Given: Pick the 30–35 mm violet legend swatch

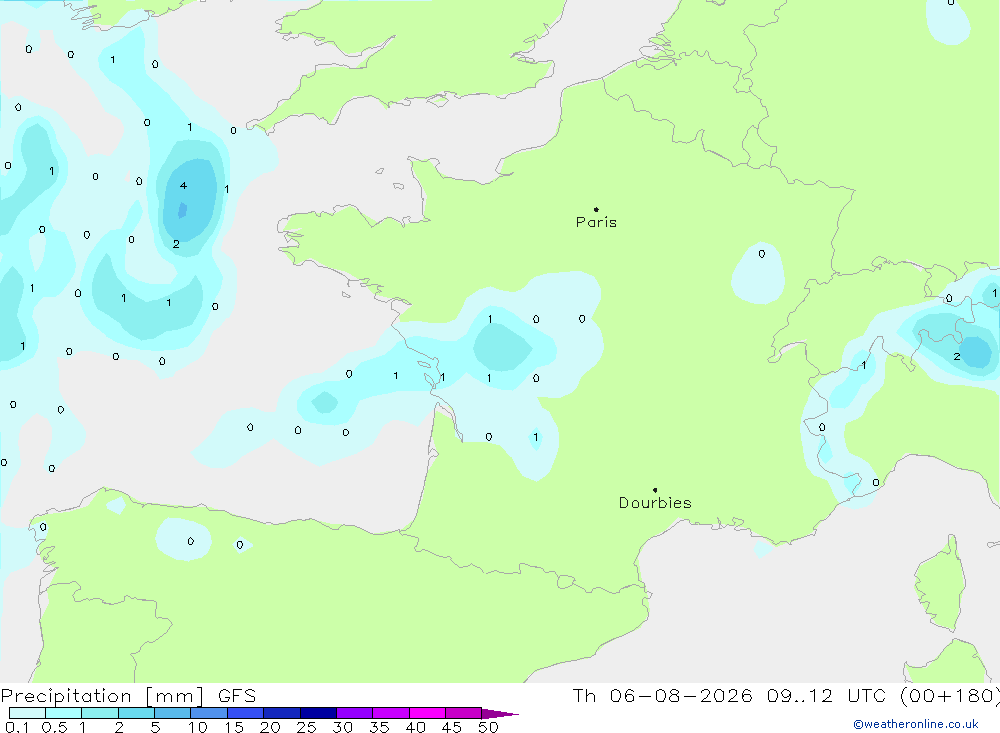Looking at the screenshot, I should 355,713.
